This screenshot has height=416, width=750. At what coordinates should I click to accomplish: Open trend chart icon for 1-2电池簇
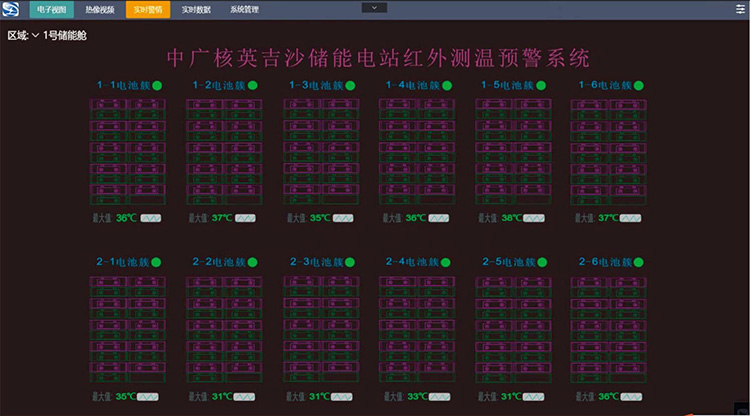[245, 218]
